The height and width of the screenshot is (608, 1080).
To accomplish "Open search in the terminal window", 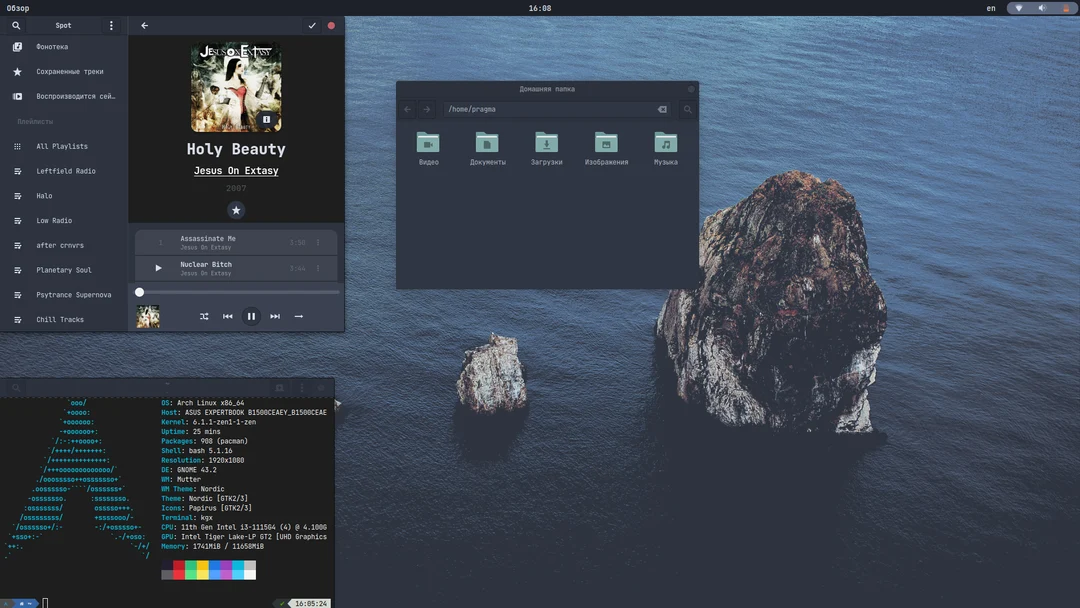I will coord(16,387).
